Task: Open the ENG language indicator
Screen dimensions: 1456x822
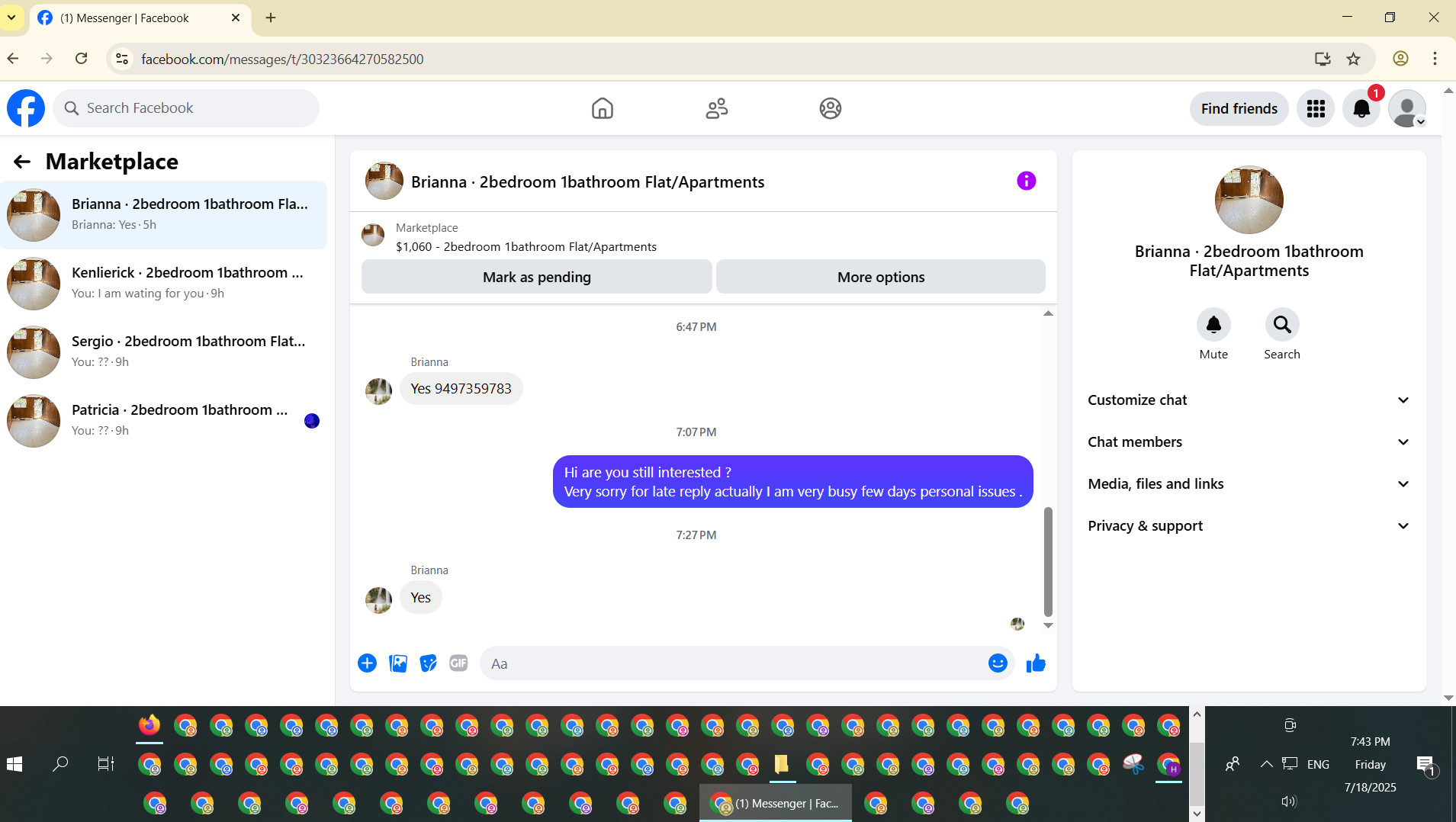Action: [x=1318, y=764]
